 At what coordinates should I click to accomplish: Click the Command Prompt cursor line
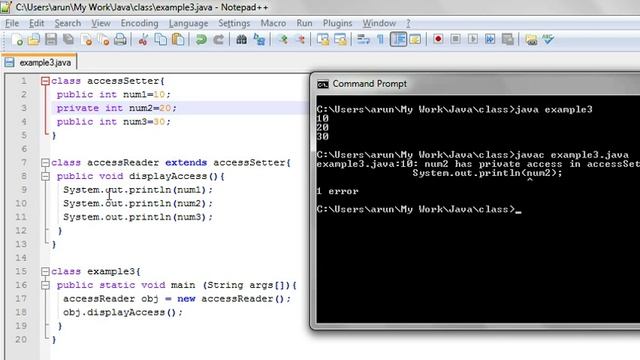(419, 209)
